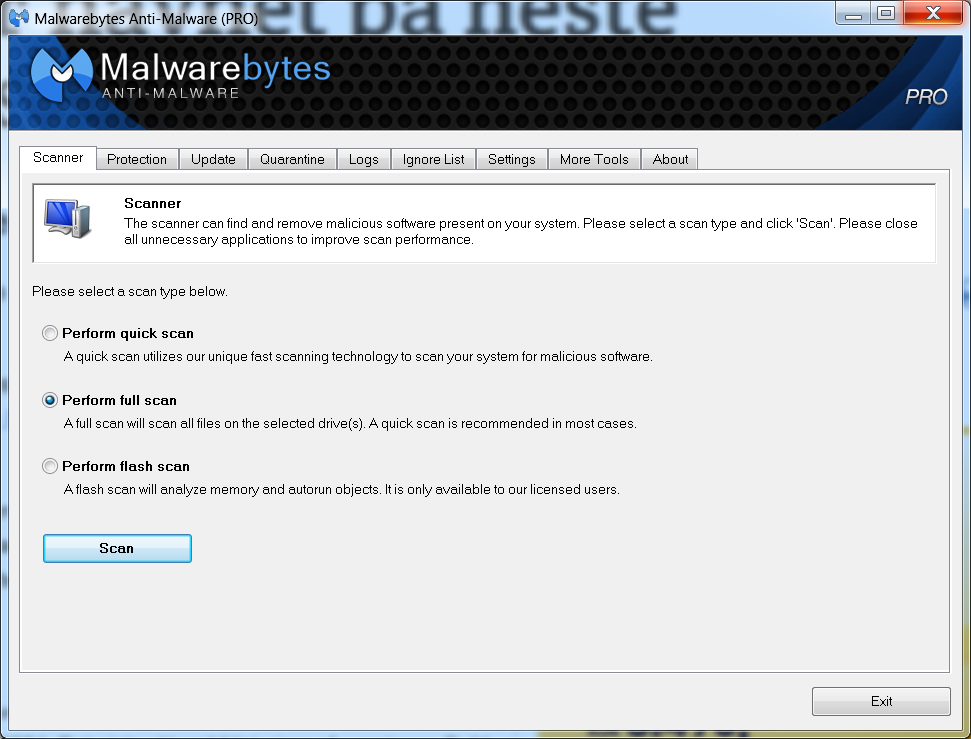Click the window title 'Malwarebytes Anti-Malware (PRO)'
This screenshot has height=739, width=971.
tap(146, 19)
